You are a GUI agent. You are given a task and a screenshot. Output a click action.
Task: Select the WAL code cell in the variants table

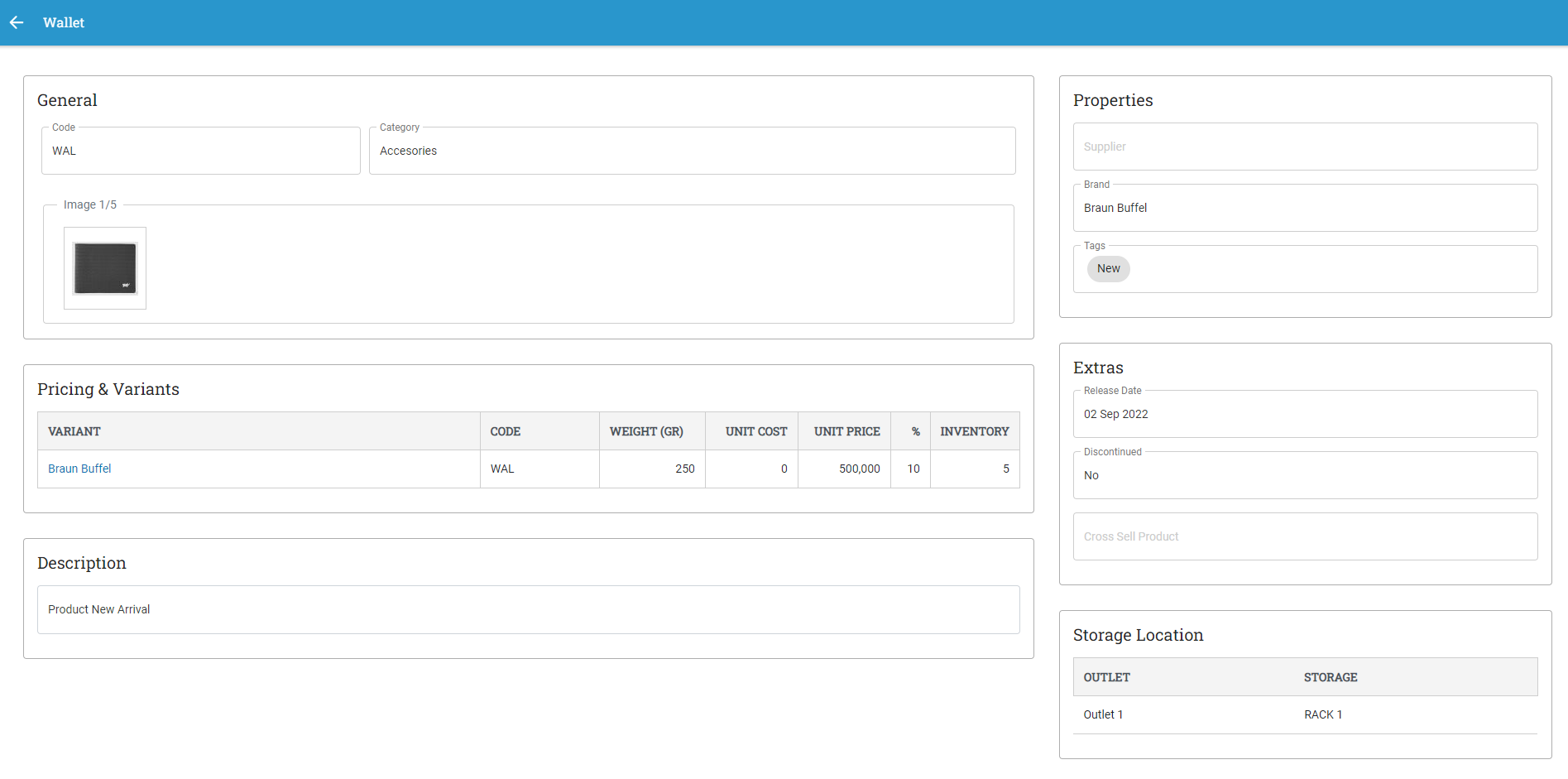[539, 469]
